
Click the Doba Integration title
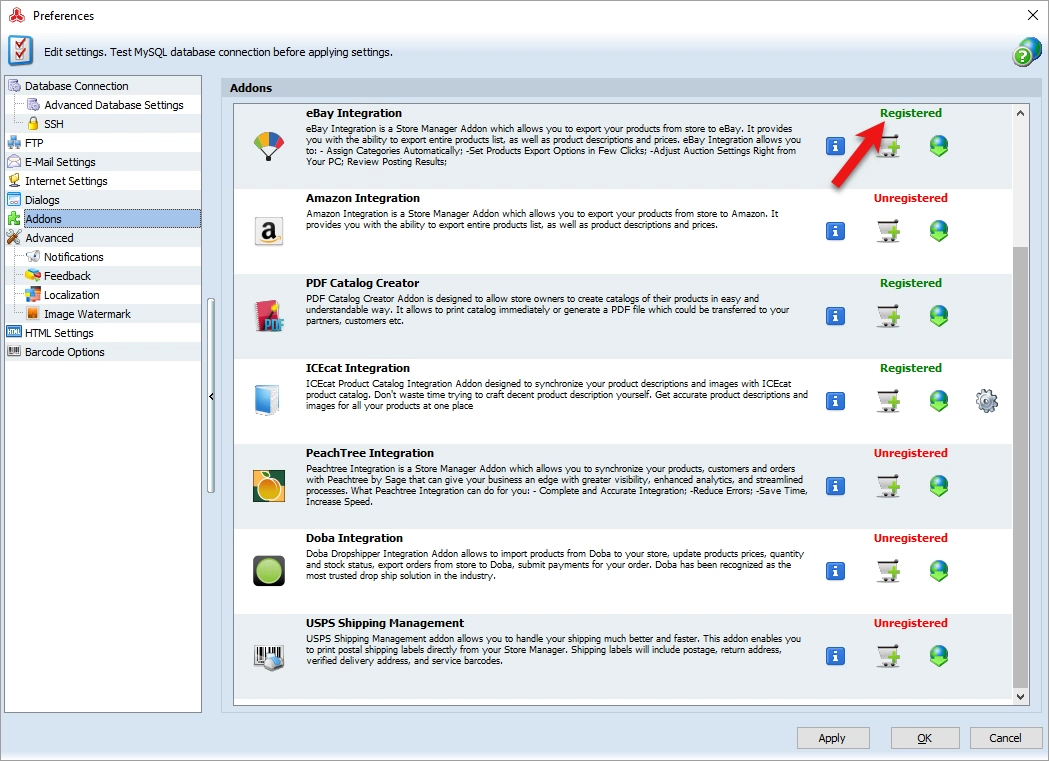click(355, 538)
